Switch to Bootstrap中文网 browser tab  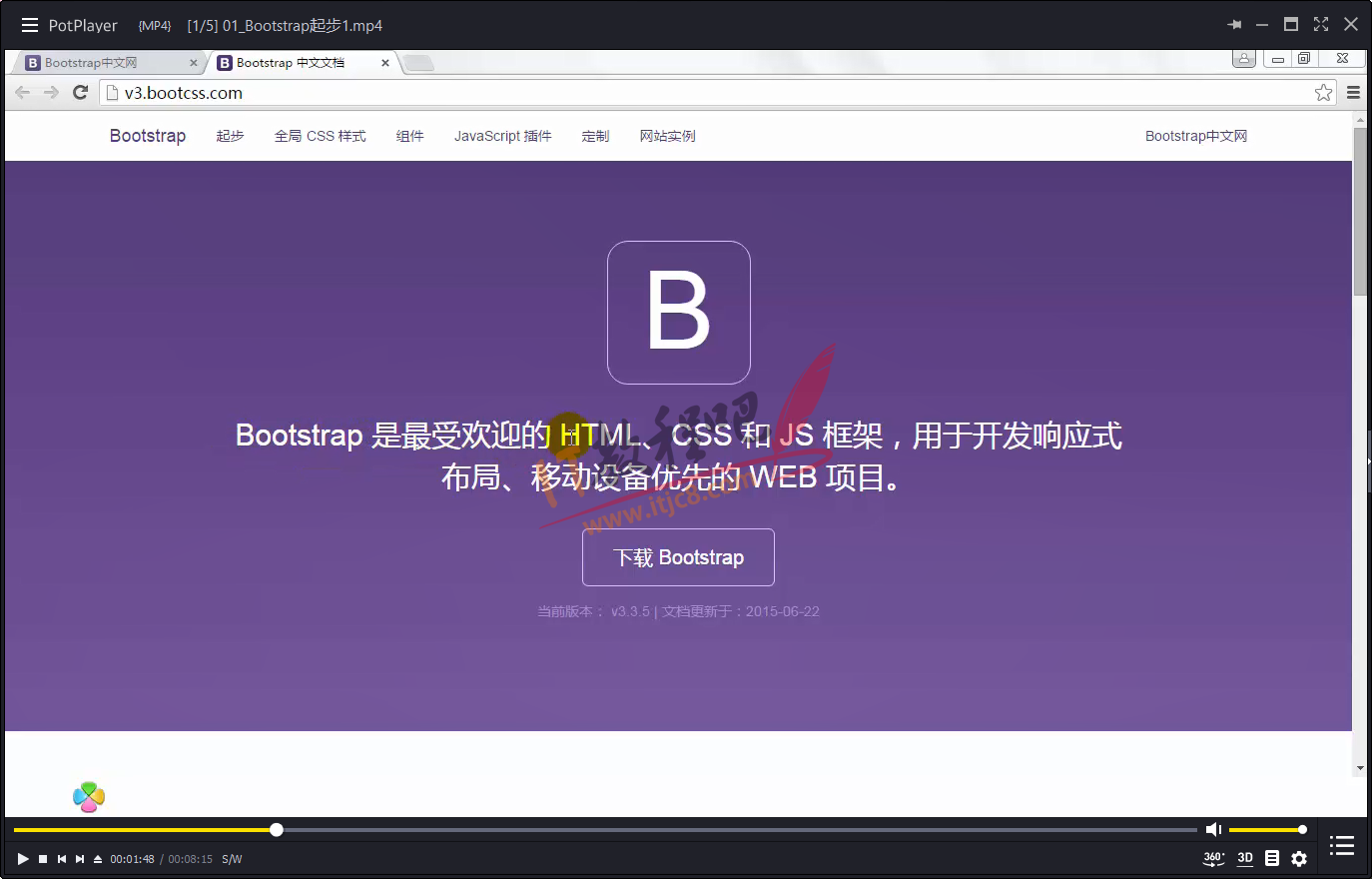point(110,63)
